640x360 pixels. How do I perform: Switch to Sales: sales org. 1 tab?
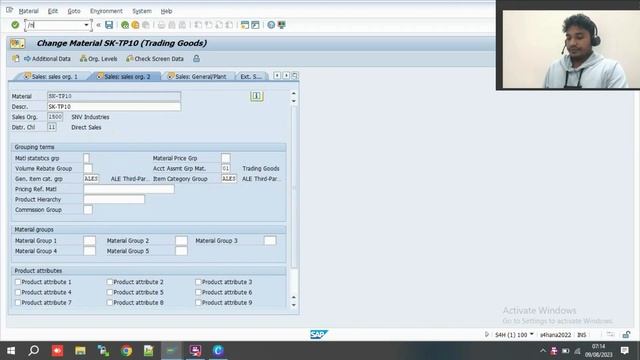tap(51, 76)
